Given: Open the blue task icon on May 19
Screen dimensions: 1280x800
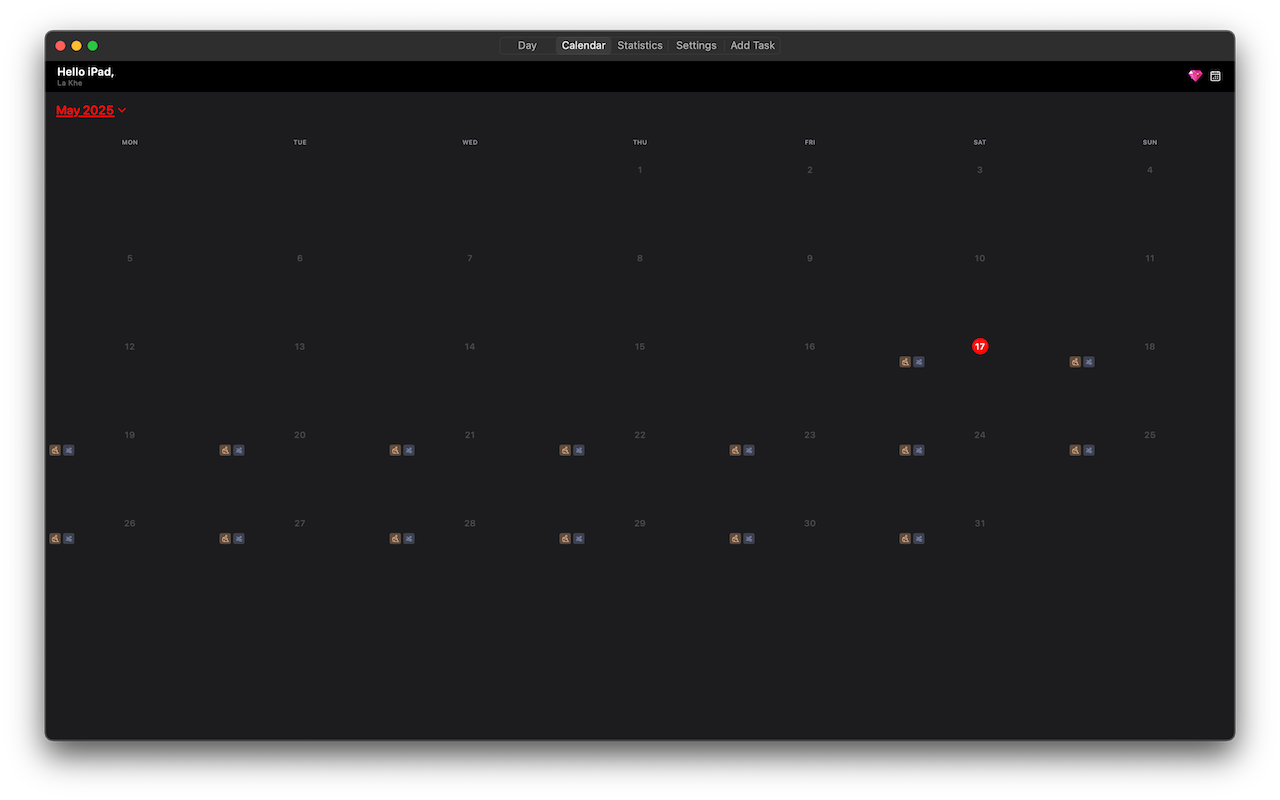Looking at the screenshot, I should coord(69,450).
